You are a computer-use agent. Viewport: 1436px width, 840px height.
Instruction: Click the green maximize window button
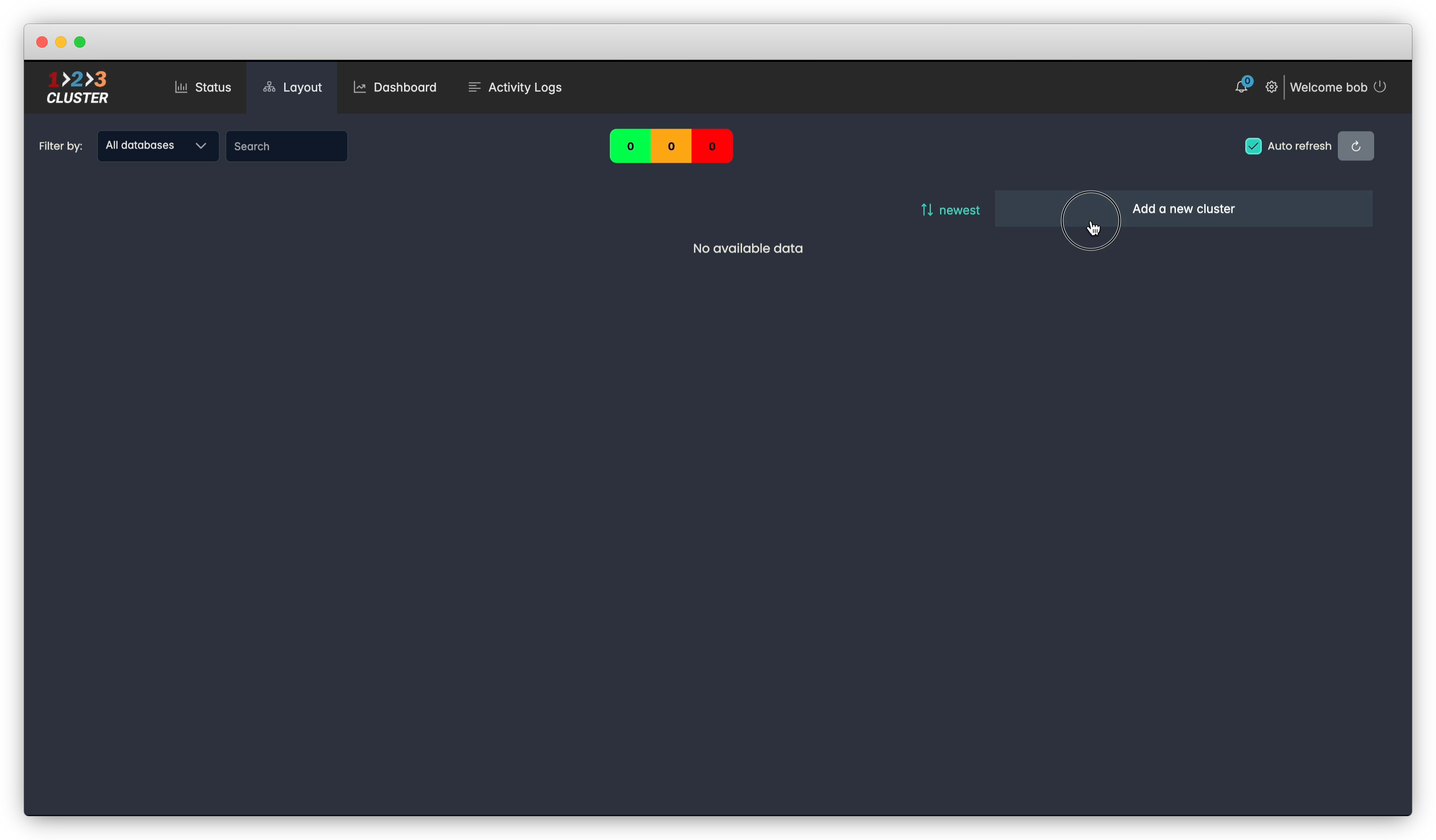click(80, 42)
